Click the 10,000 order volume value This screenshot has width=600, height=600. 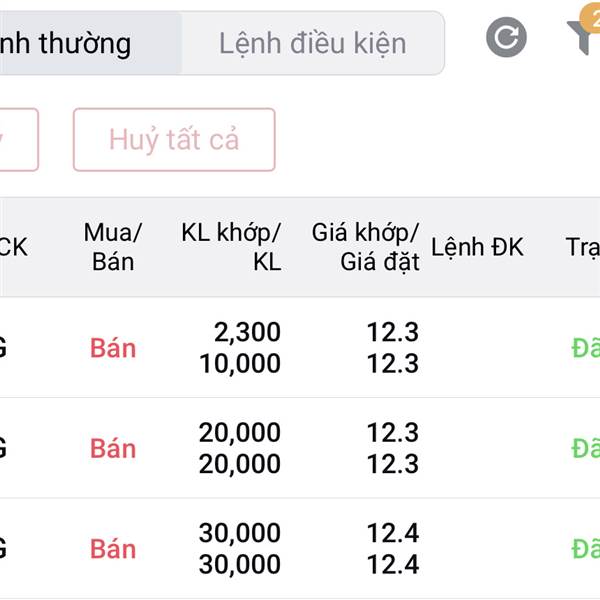point(240,363)
